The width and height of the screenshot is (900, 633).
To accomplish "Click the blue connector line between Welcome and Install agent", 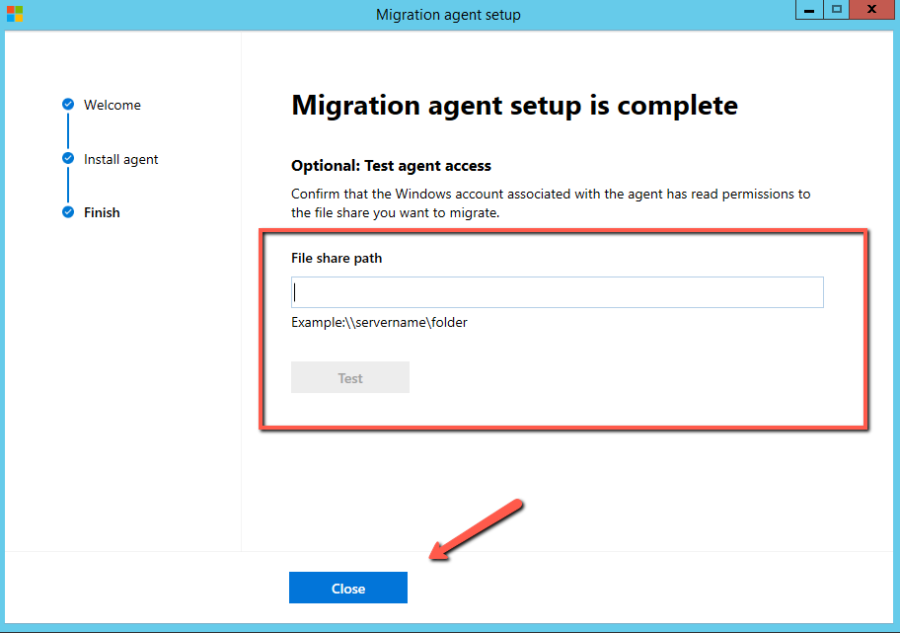I will point(68,131).
